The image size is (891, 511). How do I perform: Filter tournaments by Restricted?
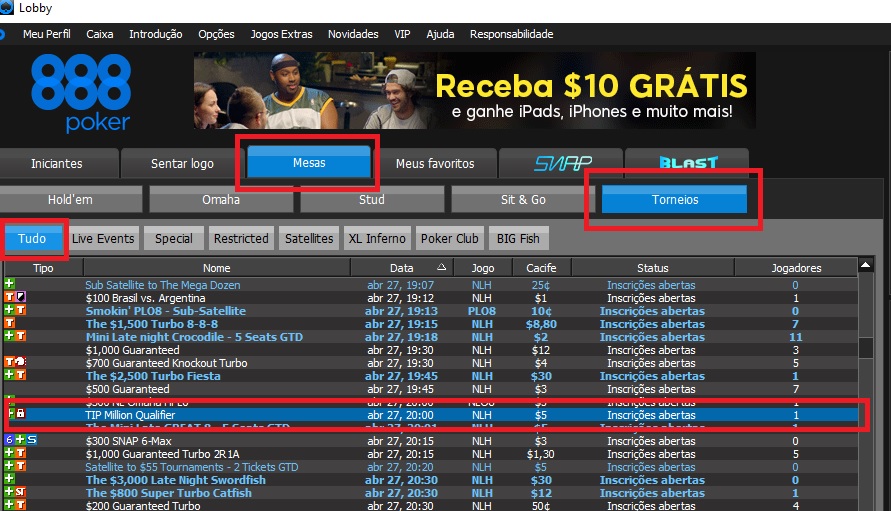[241, 239]
